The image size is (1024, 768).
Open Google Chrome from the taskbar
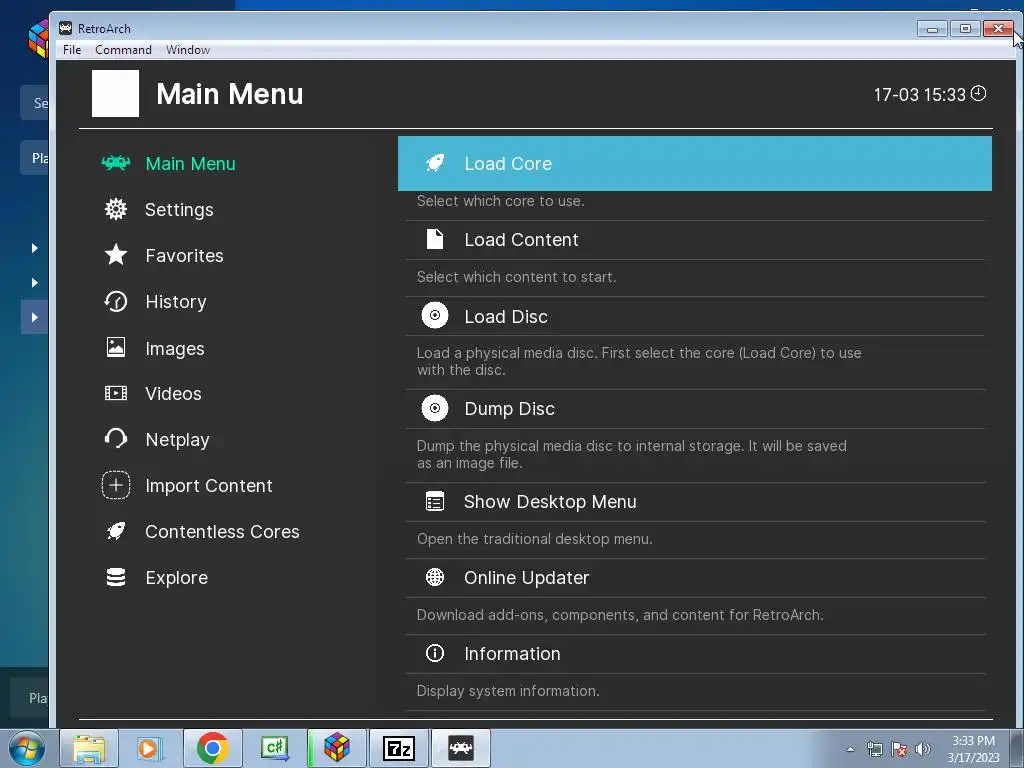(x=212, y=748)
